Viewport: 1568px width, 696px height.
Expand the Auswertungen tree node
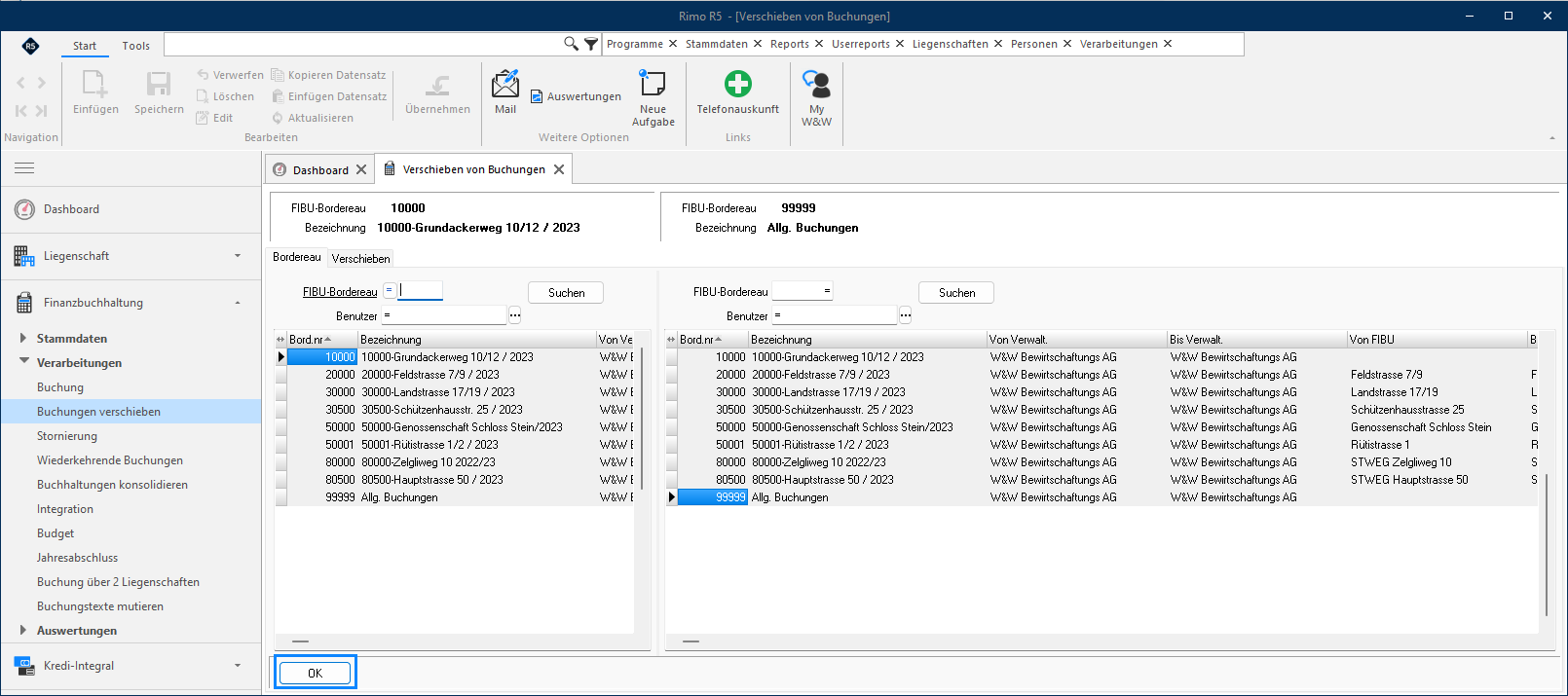(x=23, y=630)
